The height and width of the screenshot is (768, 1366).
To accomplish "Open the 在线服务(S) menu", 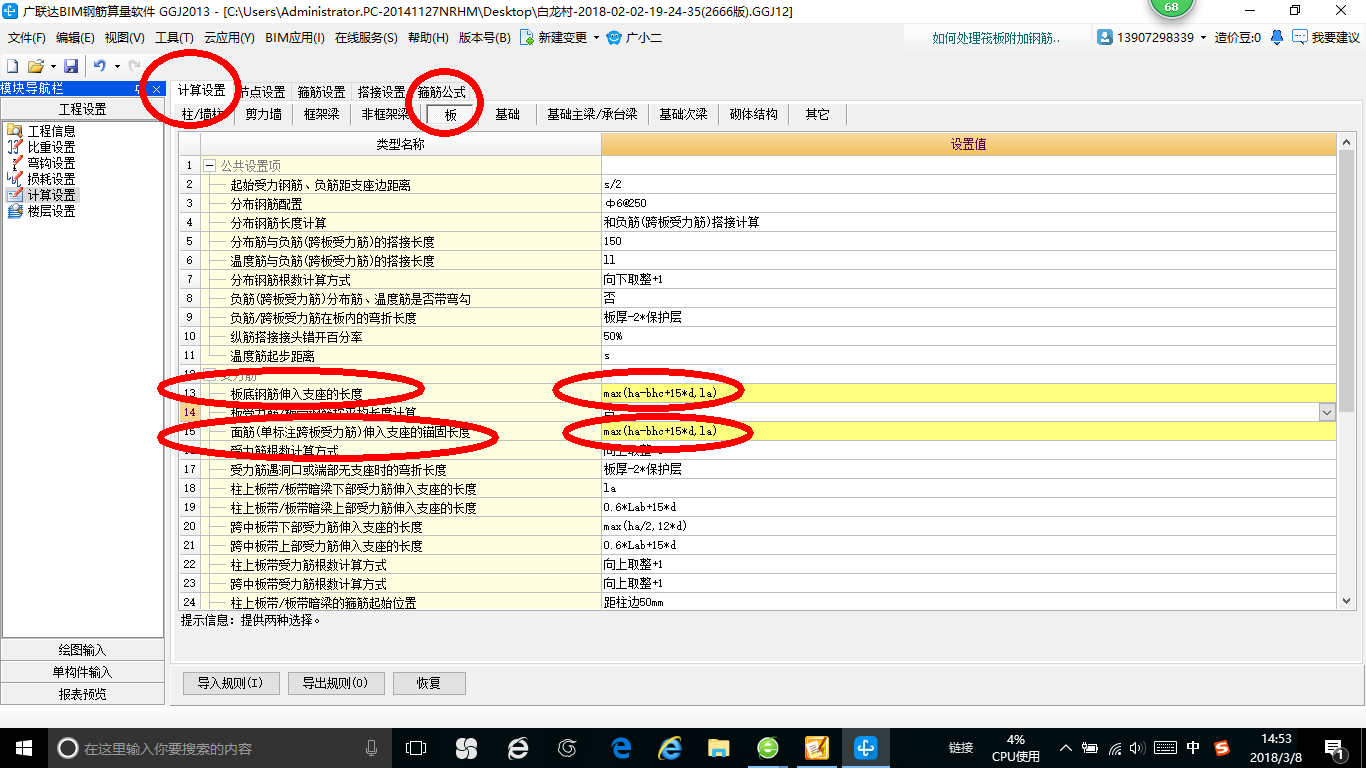I will (x=366, y=38).
